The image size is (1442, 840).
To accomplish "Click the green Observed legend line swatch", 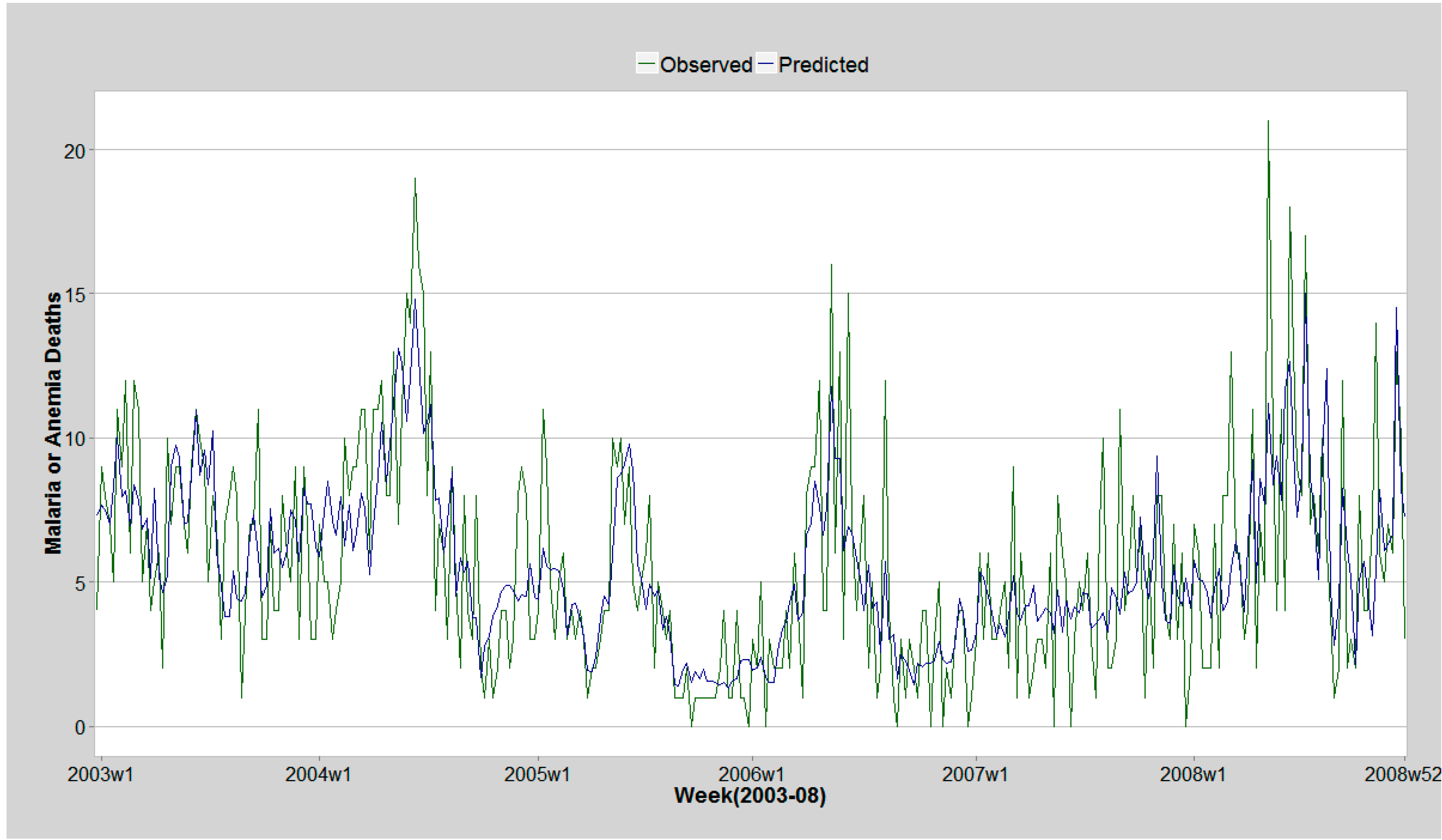I will coord(647,64).
